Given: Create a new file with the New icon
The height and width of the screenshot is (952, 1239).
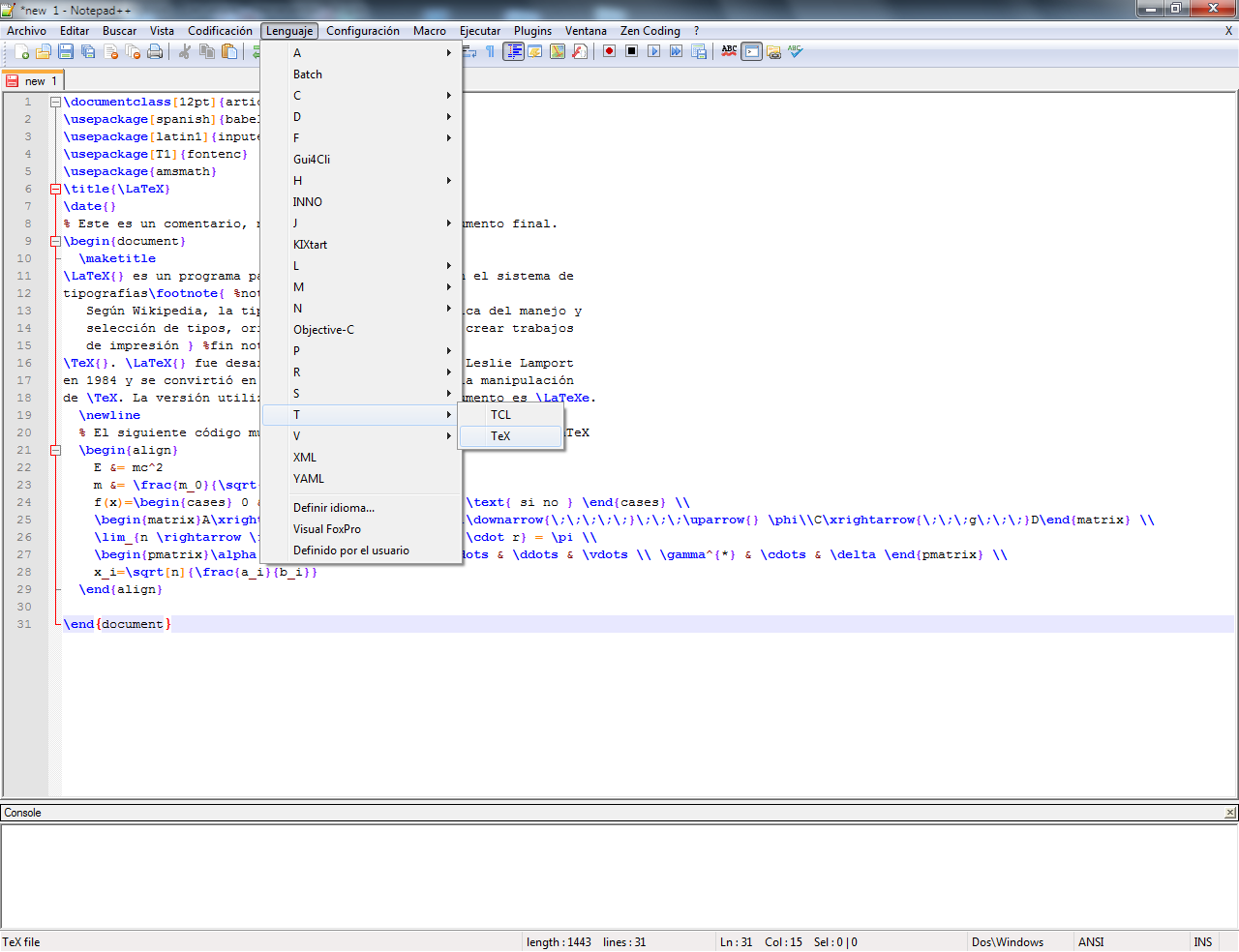Looking at the screenshot, I should click(23, 52).
